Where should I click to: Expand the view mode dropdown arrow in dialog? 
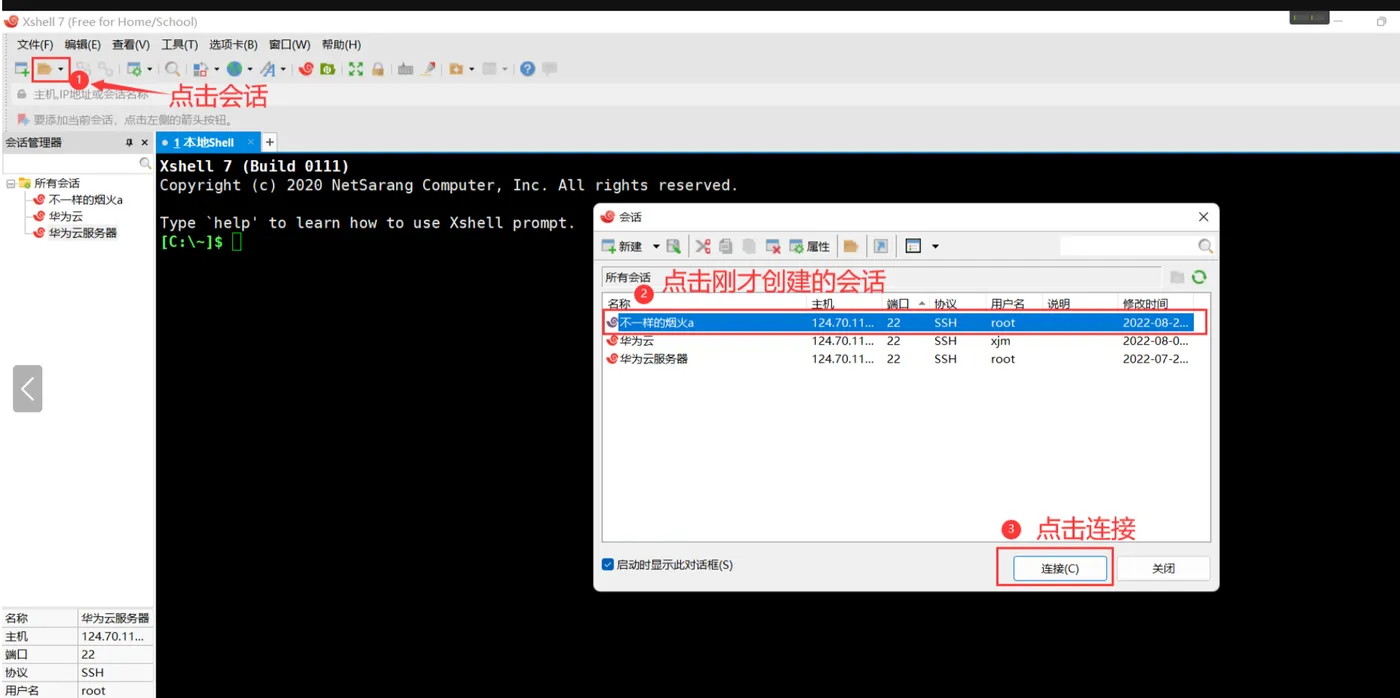[x=936, y=246]
